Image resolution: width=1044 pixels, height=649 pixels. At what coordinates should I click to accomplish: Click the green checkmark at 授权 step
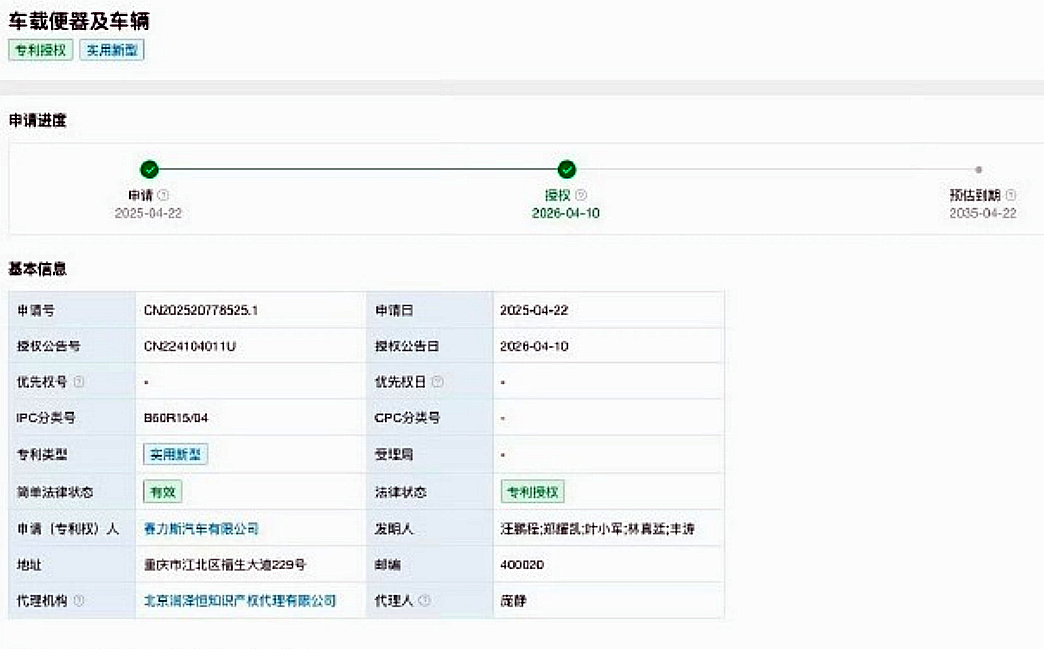567,169
